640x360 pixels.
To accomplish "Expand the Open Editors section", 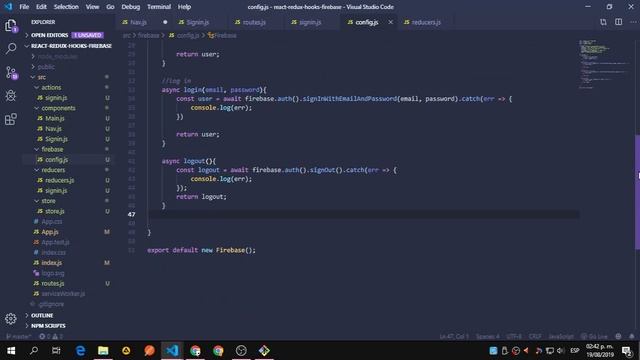I will [x=68, y=35].
